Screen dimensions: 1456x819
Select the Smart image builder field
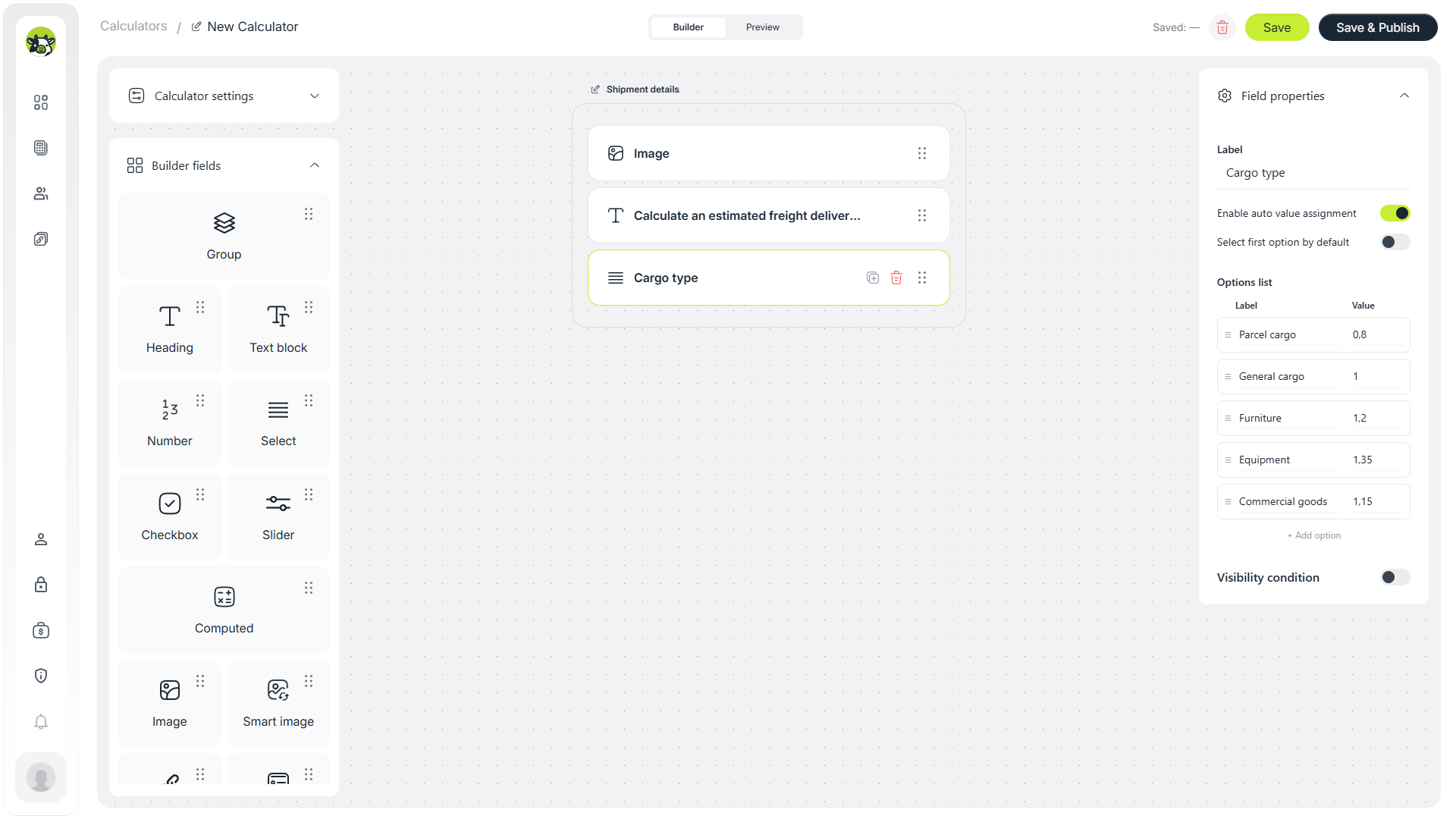tap(278, 704)
